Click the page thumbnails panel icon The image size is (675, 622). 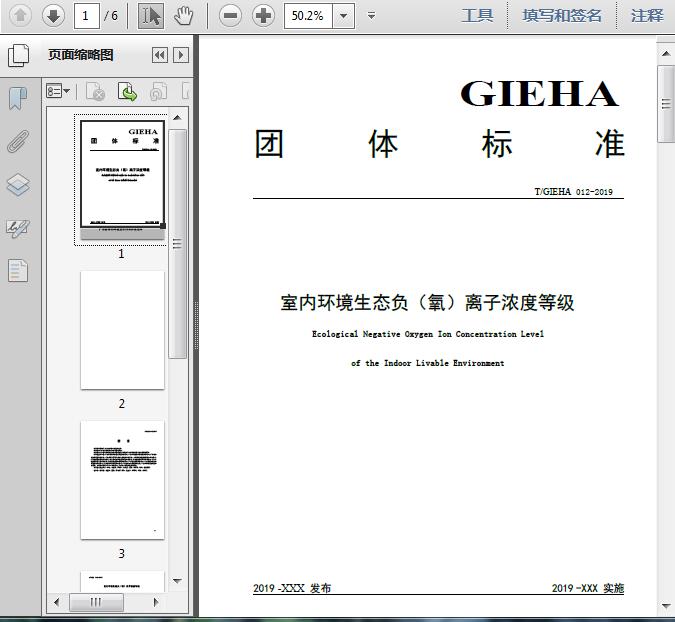(x=18, y=56)
